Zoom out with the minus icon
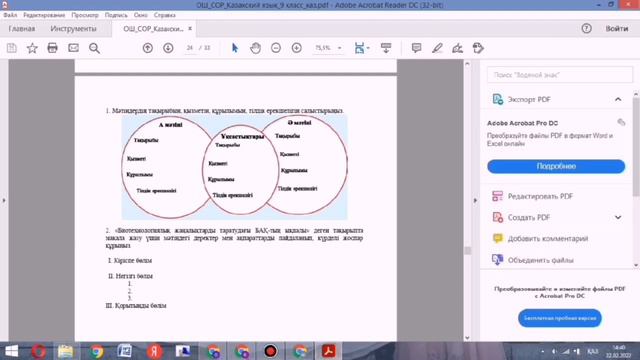 [x=276, y=48]
